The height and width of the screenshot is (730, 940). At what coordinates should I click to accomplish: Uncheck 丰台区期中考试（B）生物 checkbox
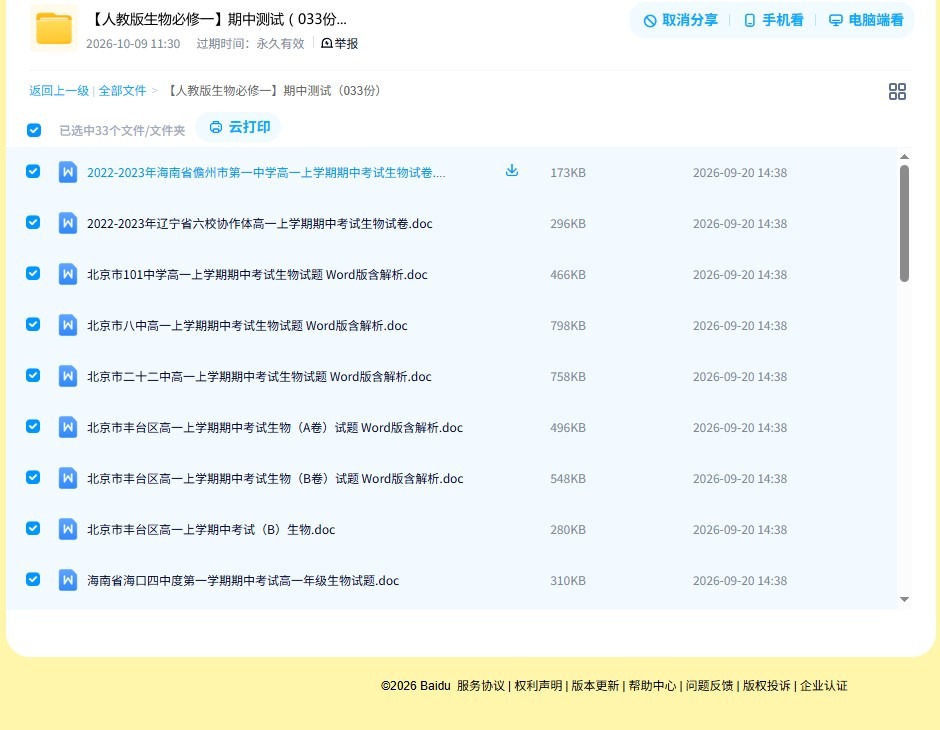pos(33,528)
